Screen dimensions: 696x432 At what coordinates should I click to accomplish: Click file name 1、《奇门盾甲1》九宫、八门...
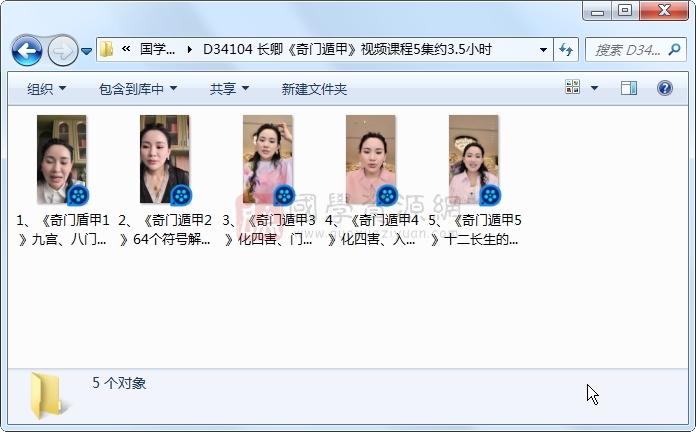62,230
